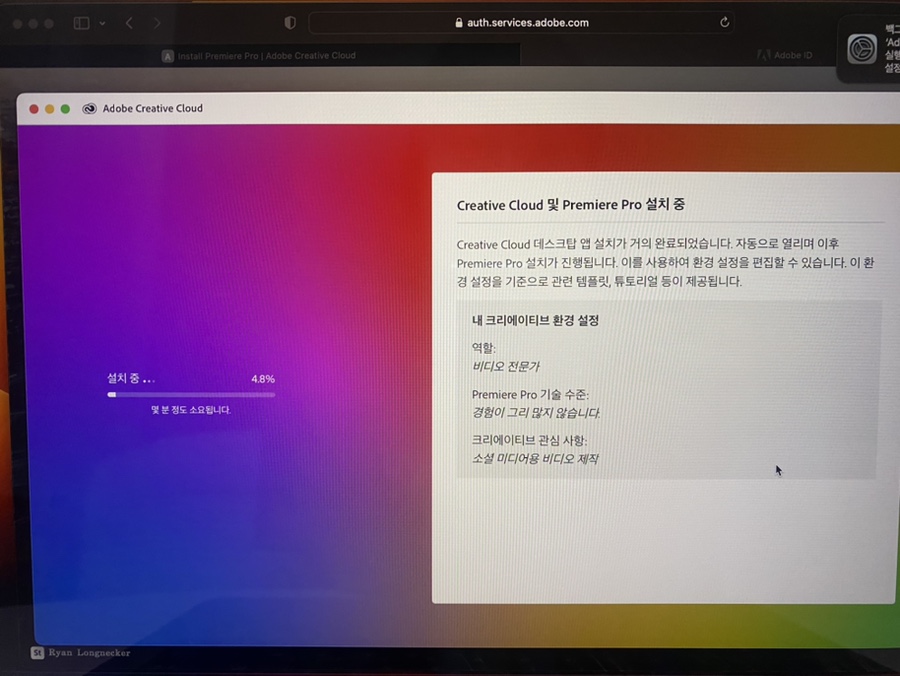Image resolution: width=900 pixels, height=676 pixels.
Task: Open the notification icon at the top right
Action: 862,49
